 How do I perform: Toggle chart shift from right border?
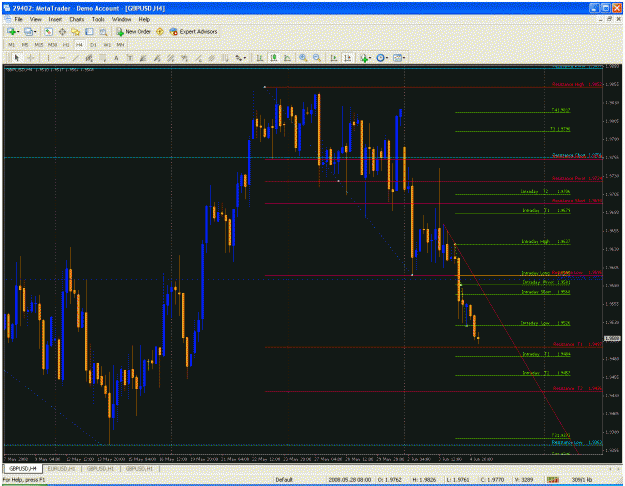coord(347,58)
